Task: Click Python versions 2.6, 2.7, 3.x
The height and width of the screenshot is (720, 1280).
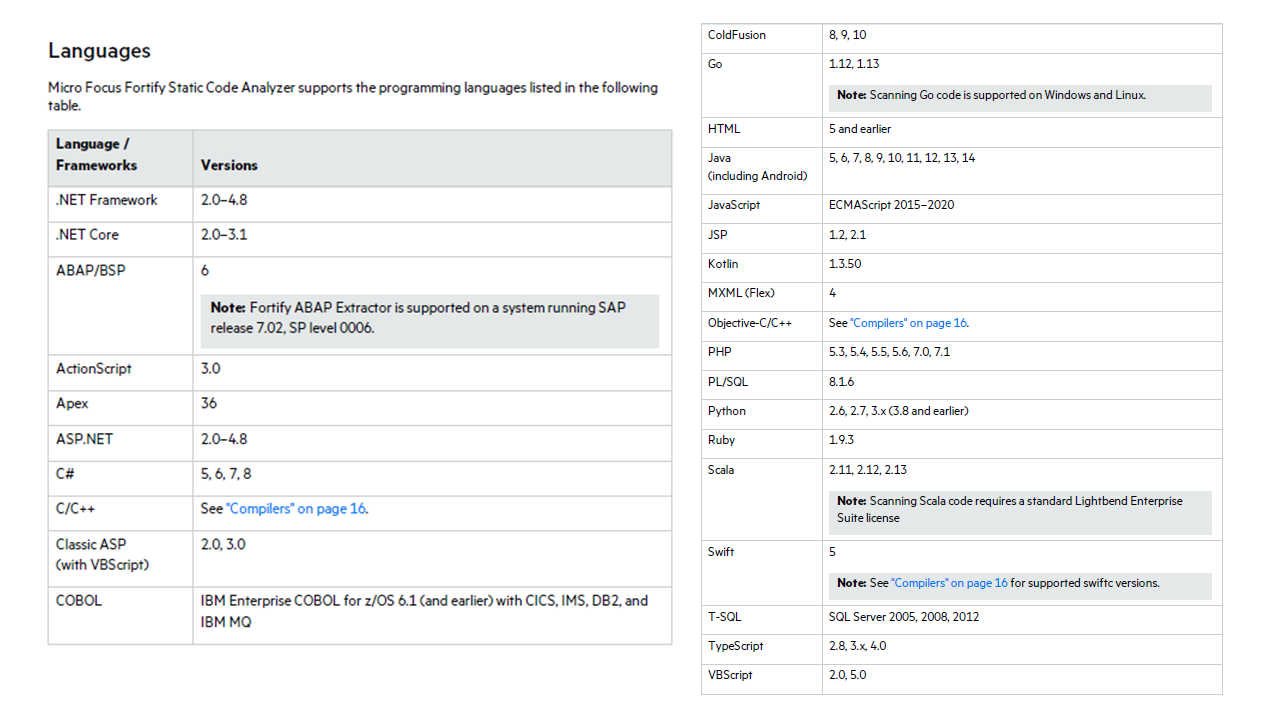Action: pyautogui.click(x=899, y=411)
